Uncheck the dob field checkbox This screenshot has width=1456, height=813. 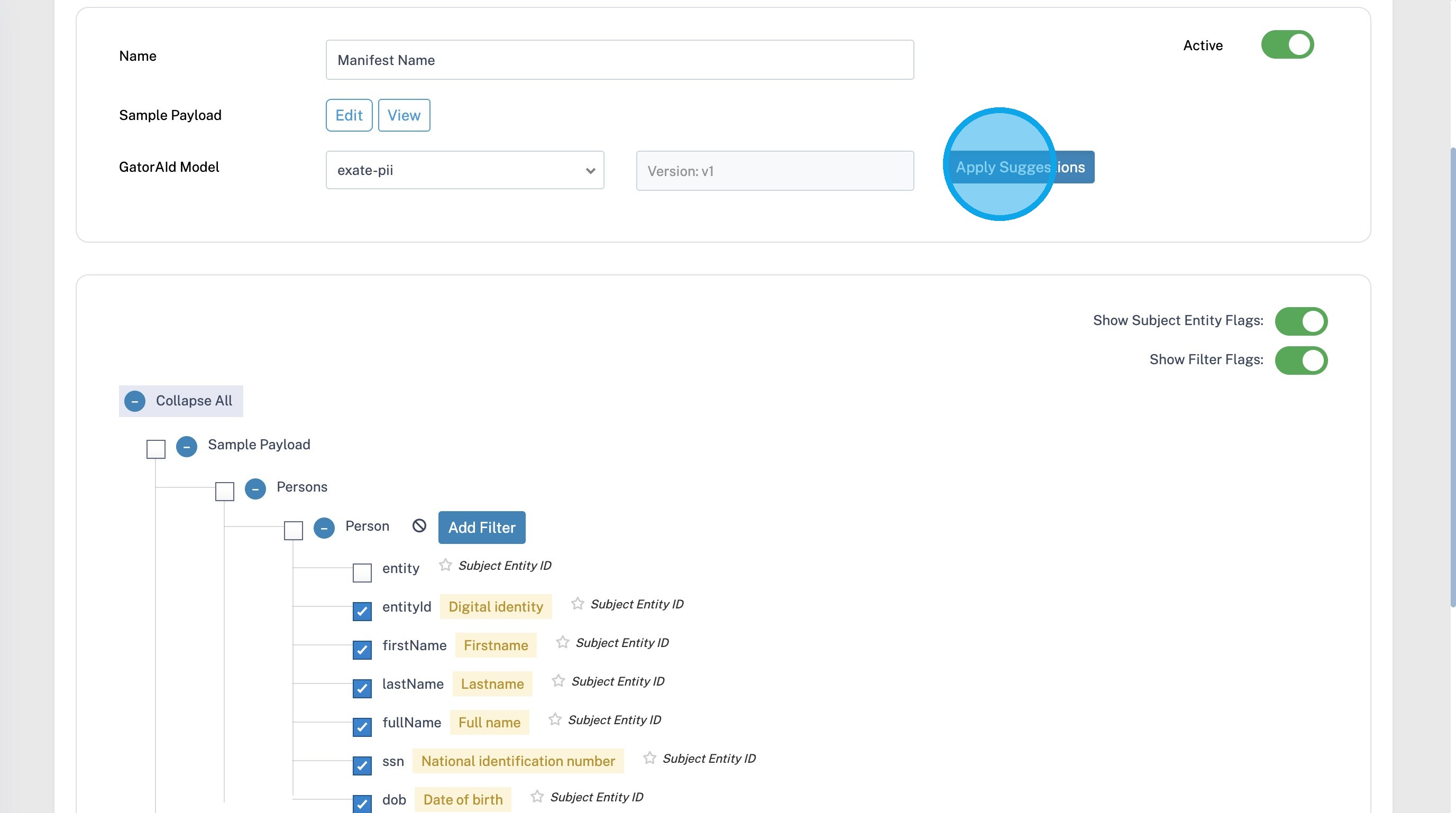coord(362,804)
